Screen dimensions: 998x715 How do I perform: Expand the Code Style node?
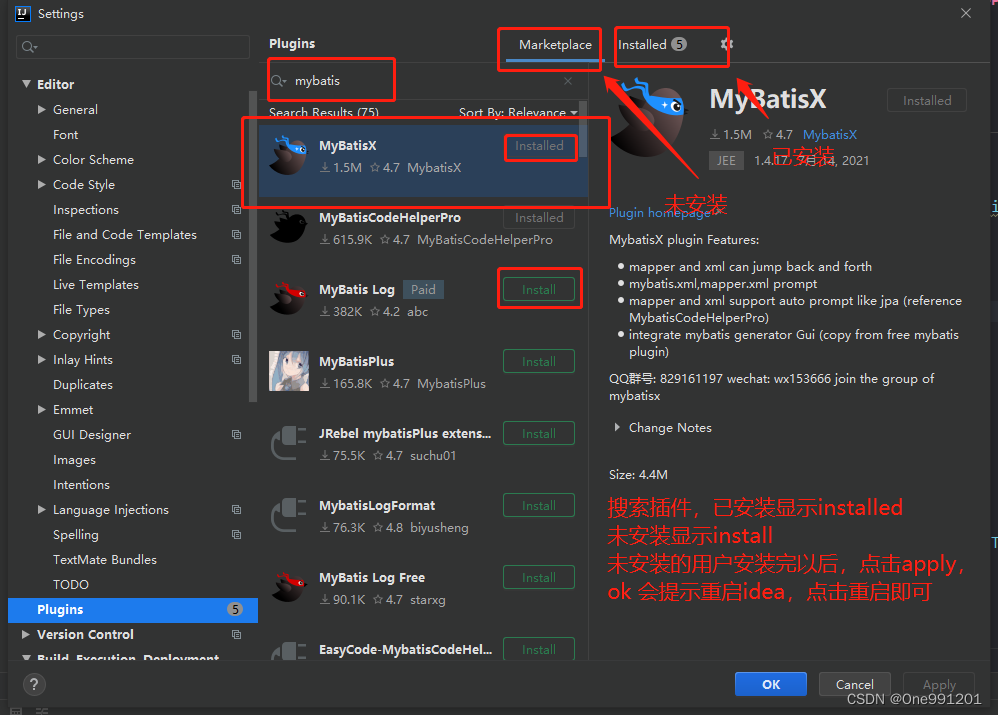[41, 185]
